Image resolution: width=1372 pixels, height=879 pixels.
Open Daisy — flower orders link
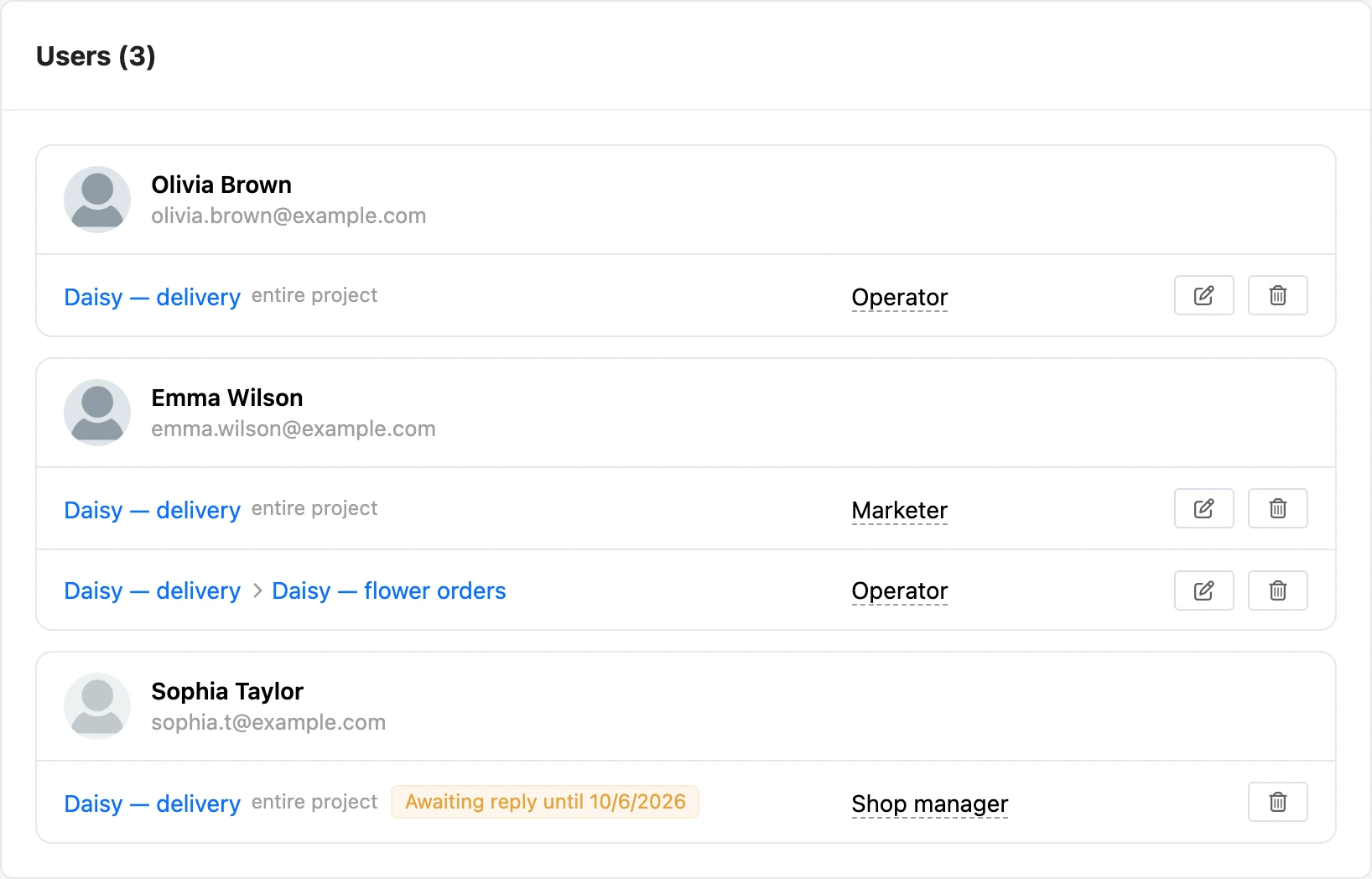(x=389, y=590)
